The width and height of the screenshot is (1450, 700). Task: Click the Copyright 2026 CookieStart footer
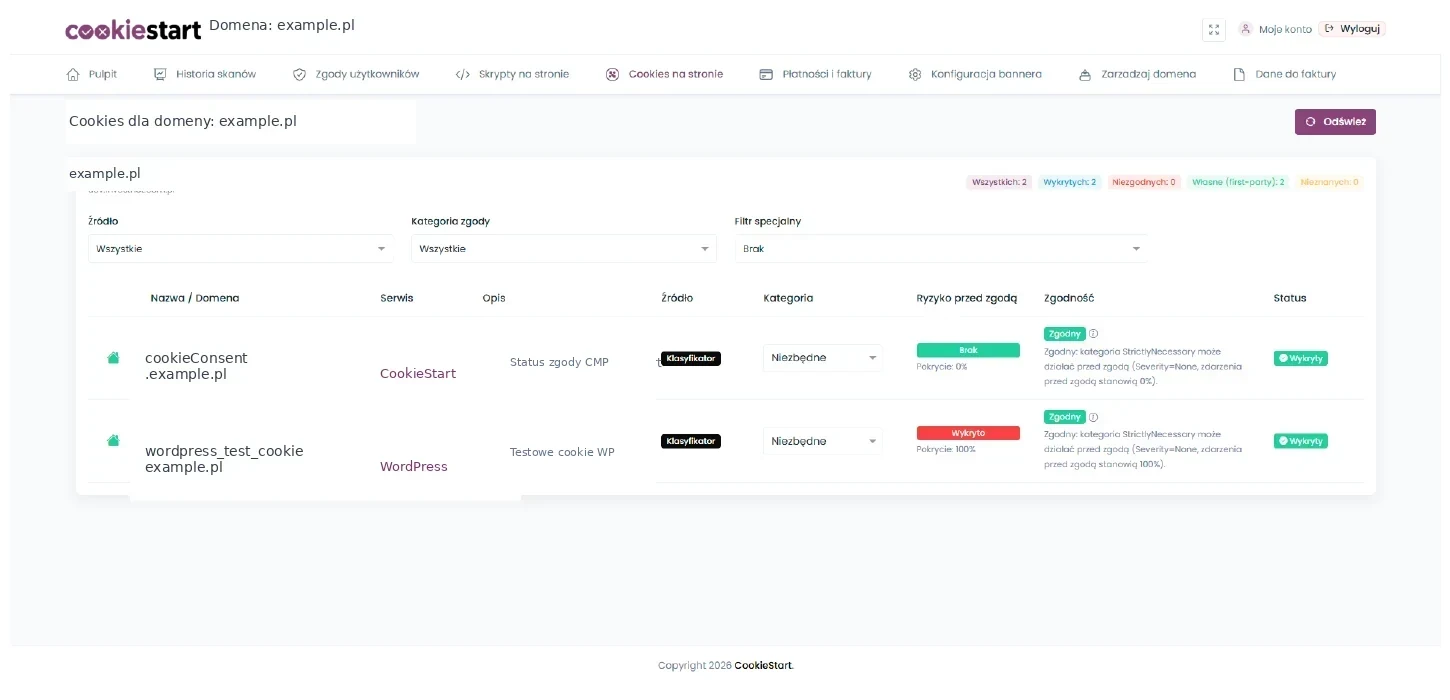click(726, 665)
